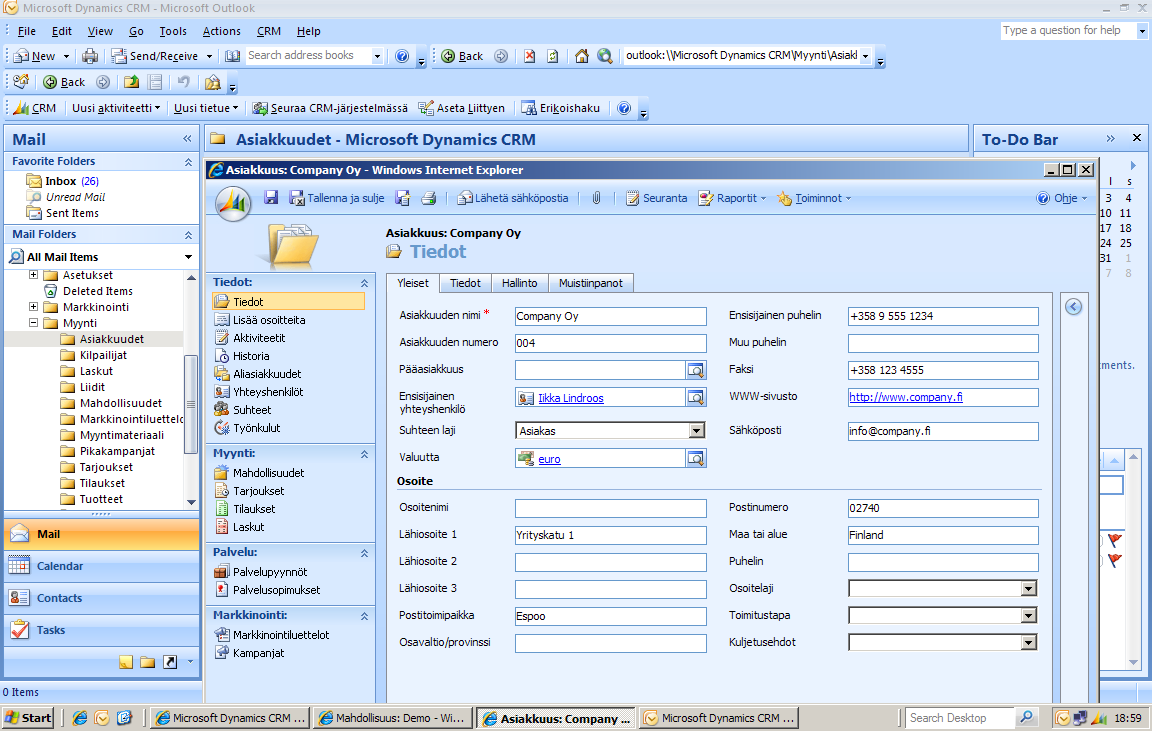Viewport: 1152px width, 731px height.
Task: Open the Toiminnot dropdown menu
Action: [x=814, y=198]
